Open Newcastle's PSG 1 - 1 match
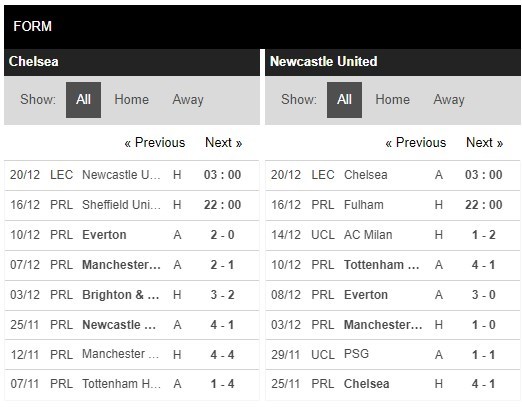522x412 pixels. (393, 354)
